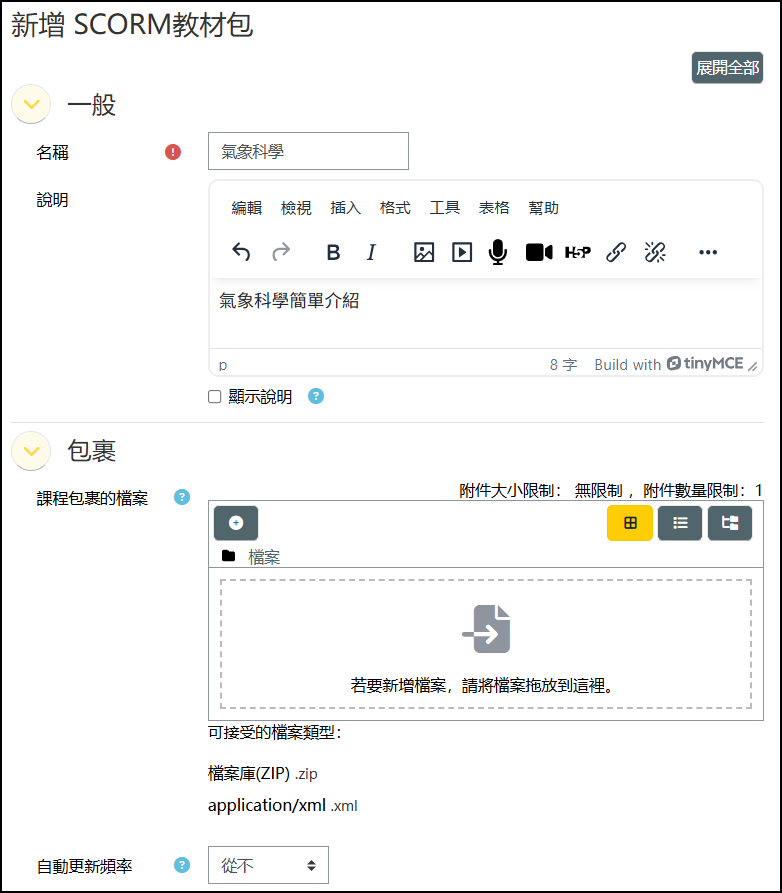Open the 表格 menu in the editor
This screenshot has width=782, height=893.
494,208
